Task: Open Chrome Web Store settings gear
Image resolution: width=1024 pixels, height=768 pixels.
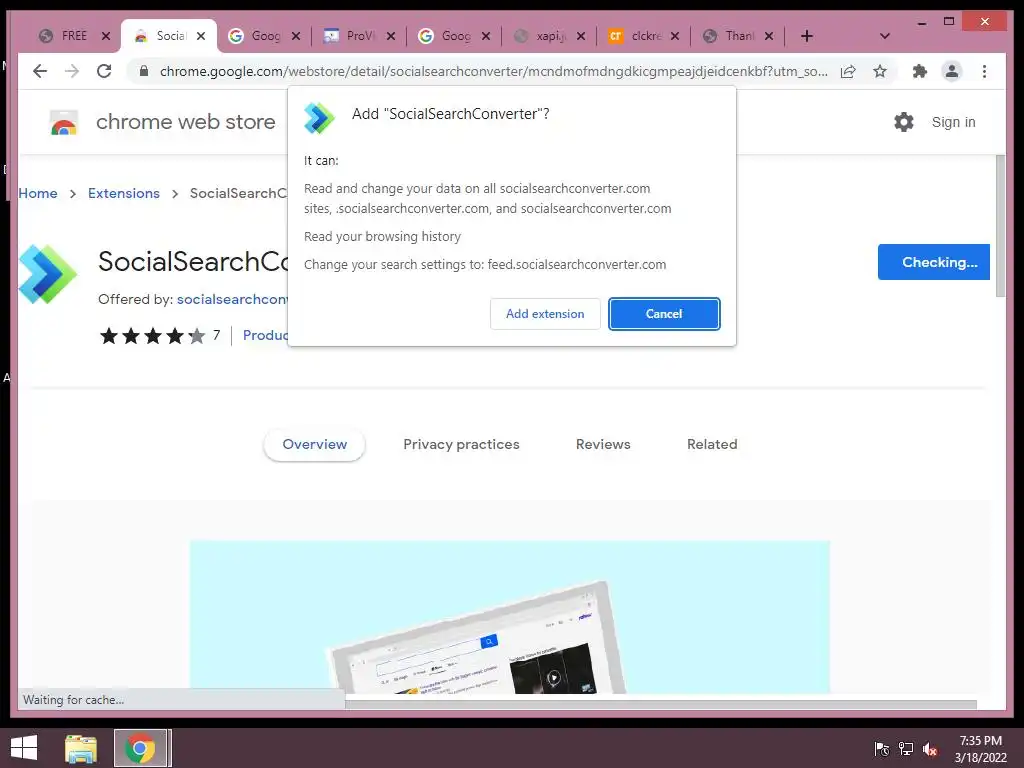Action: click(x=904, y=122)
